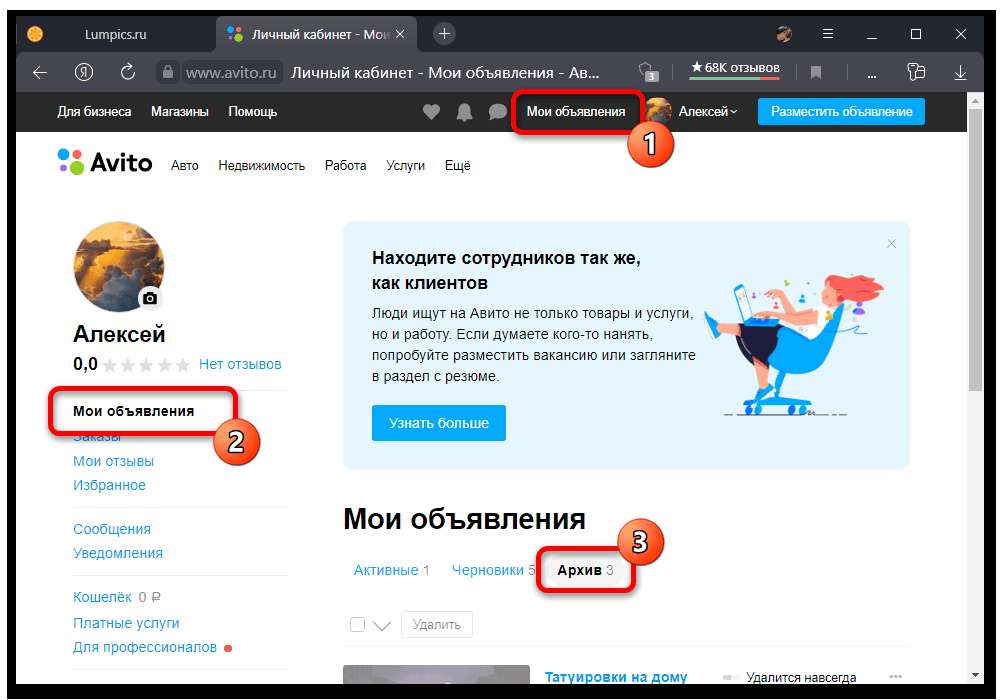Bookmark the page with the bookmark icon
Image resolution: width=1000 pixels, height=700 pixels.
point(815,73)
